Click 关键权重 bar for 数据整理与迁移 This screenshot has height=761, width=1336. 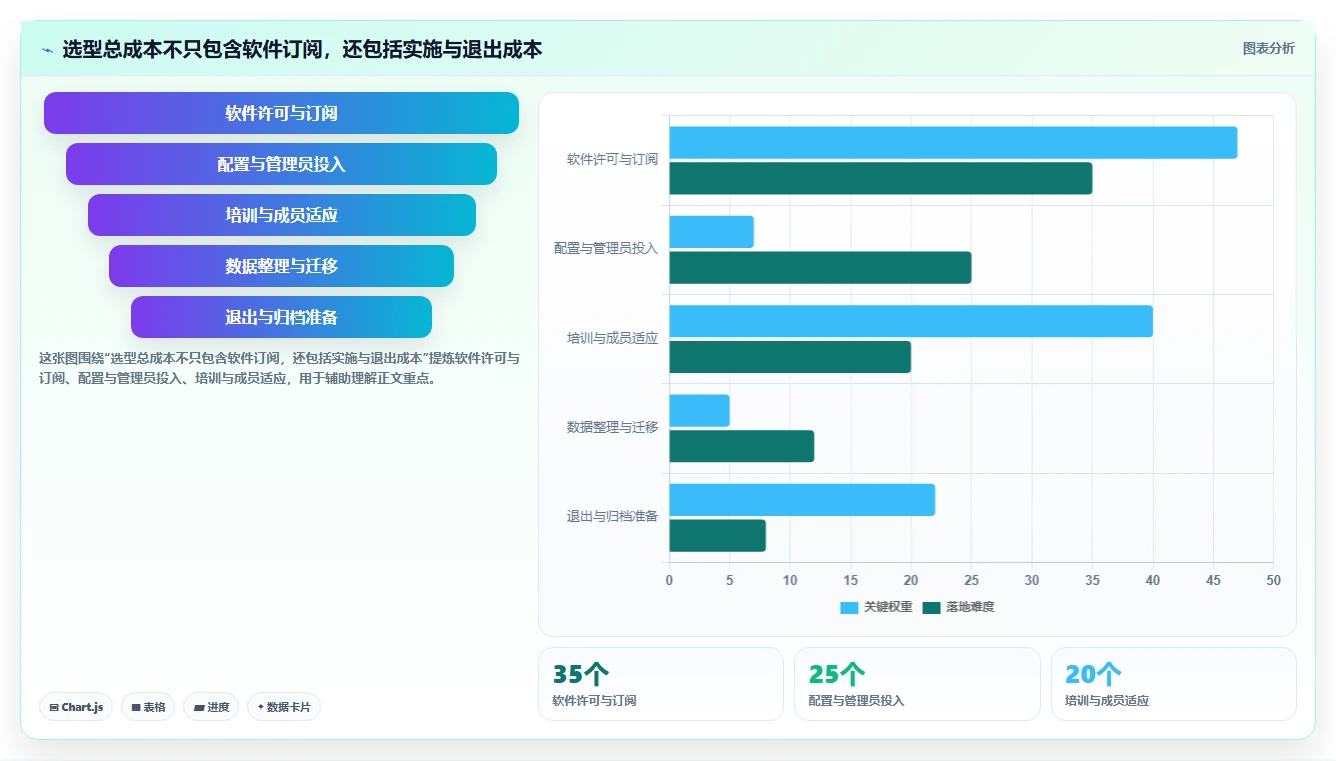(699, 411)
